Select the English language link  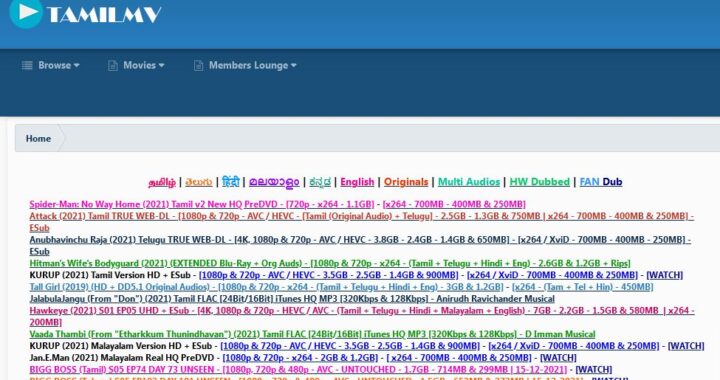point(357,182)
